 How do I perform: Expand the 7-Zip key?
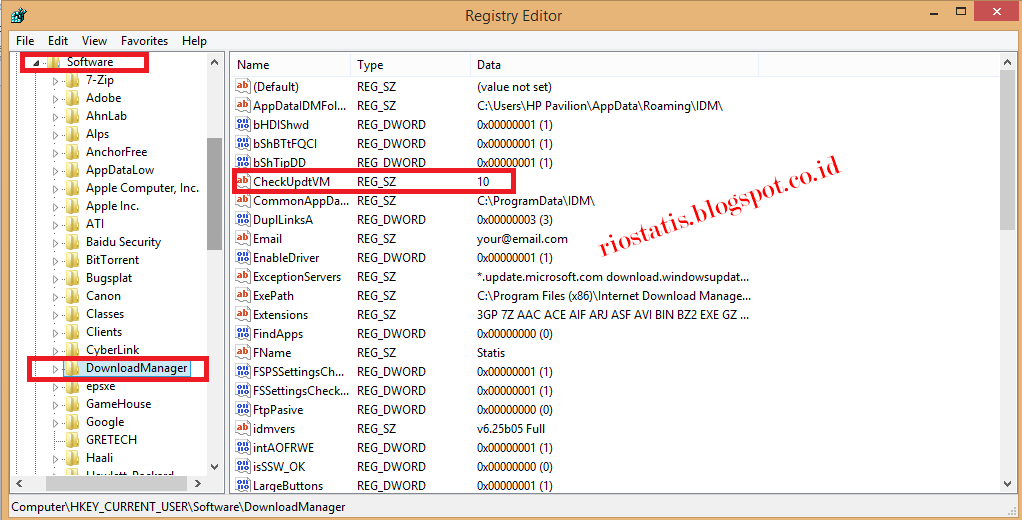[x=55, y=81]
